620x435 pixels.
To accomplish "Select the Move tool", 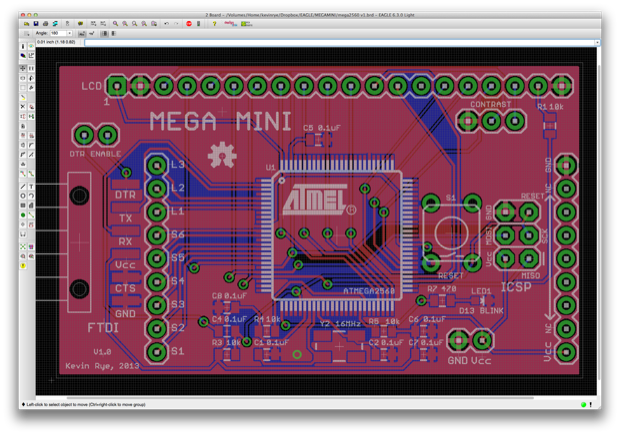I will pyautogui.click(x=23, y=68).
